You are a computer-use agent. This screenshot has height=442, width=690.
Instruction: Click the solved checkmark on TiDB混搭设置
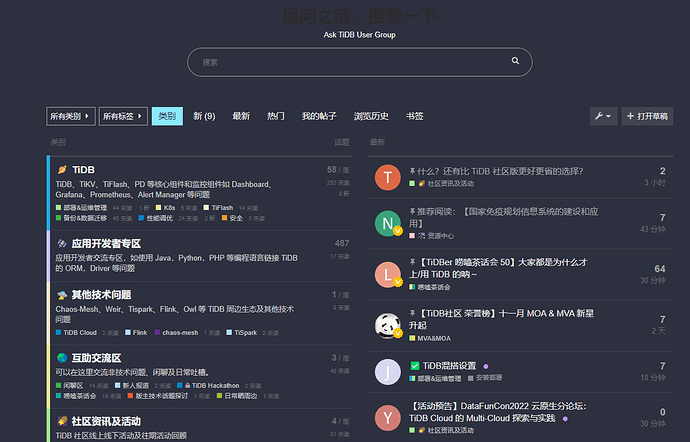pos(415,365)
